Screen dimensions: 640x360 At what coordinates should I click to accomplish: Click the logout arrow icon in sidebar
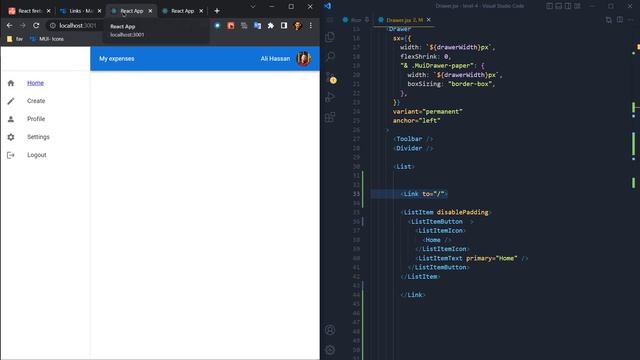(11, 155)
